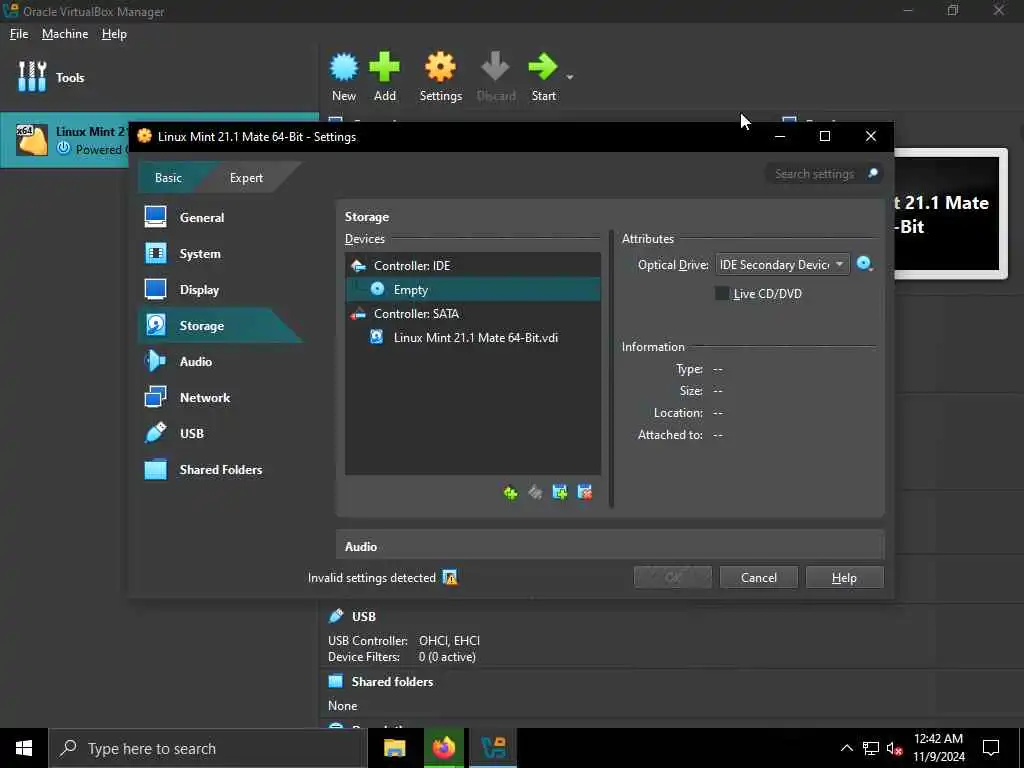This screenshot has width=1024, height=768.
Task: Switch to the Expert settings tab
Action: tap(246, 178)
